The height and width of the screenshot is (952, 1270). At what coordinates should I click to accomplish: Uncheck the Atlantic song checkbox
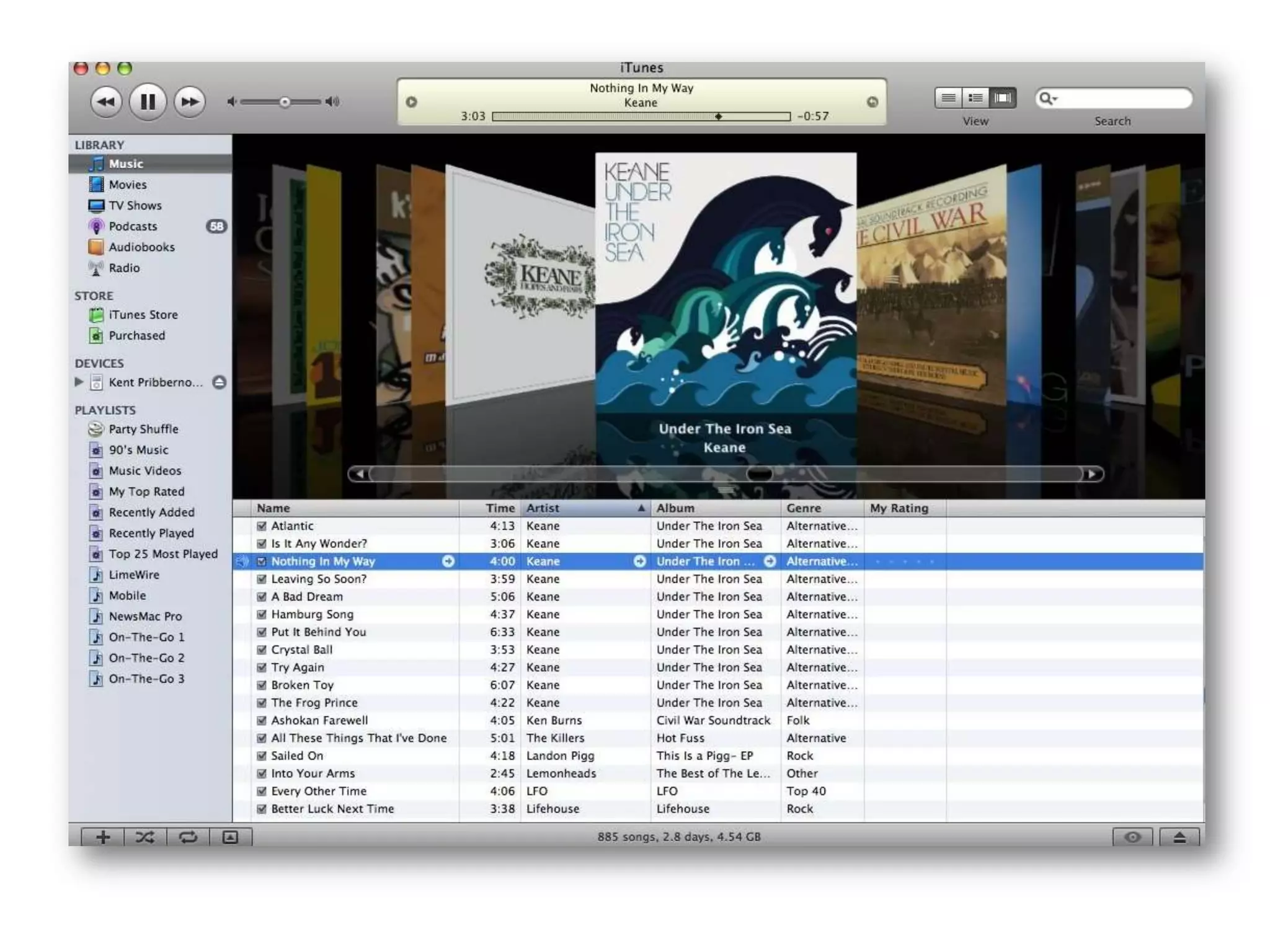click(x=262, y=526)
